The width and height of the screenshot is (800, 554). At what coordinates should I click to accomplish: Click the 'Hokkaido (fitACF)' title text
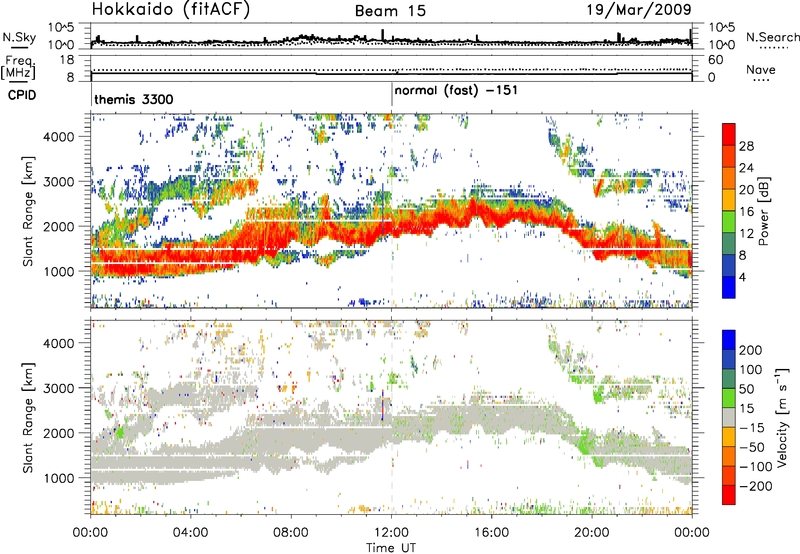coord(171,9)
